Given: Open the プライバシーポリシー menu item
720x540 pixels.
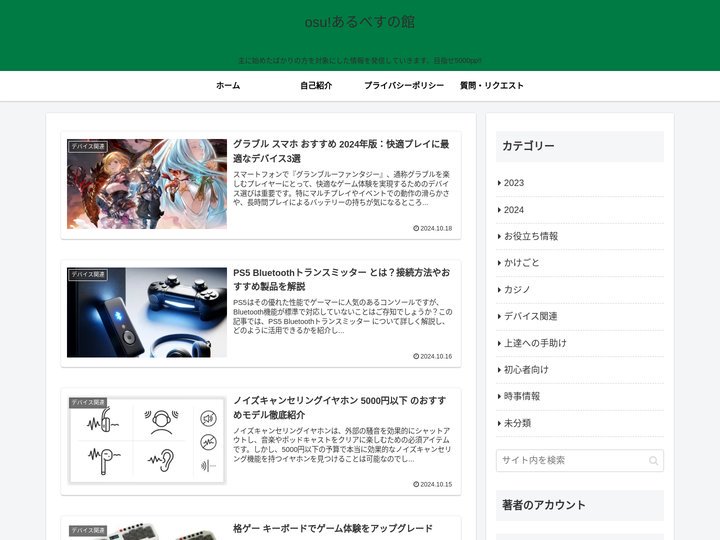Looking at the screenshot, I should 404,85.
